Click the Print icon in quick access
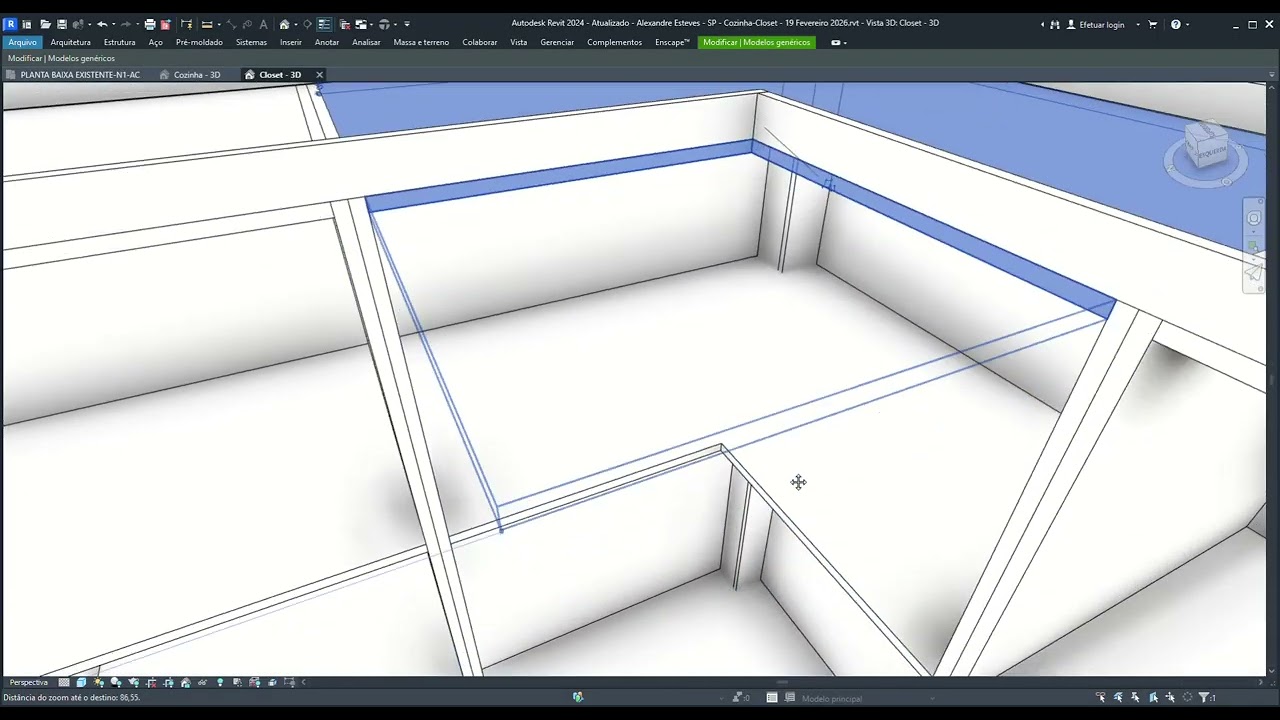Viewport: 1280px width, 720px height. coord(150,24)
